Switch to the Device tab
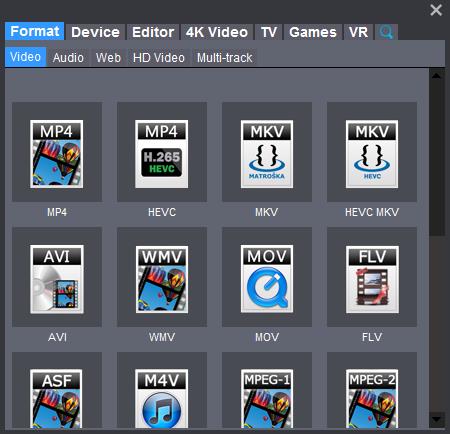The width and height of the screenshot is (450, 434). tap(95, 32)
